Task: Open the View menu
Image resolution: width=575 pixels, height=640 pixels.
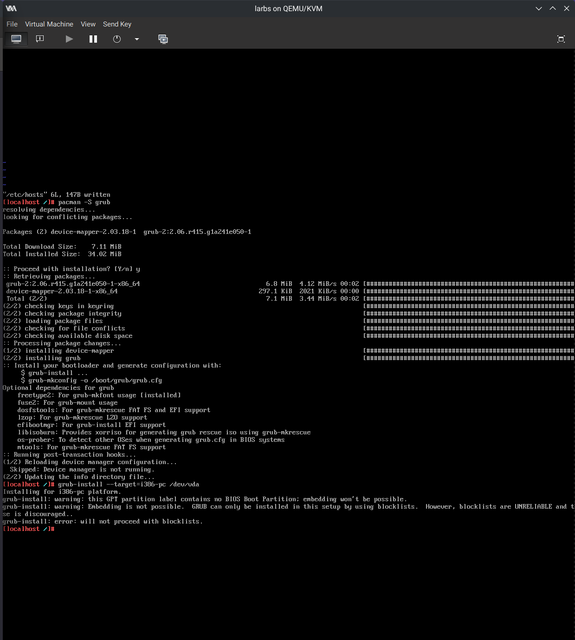Action: point(88,24)
